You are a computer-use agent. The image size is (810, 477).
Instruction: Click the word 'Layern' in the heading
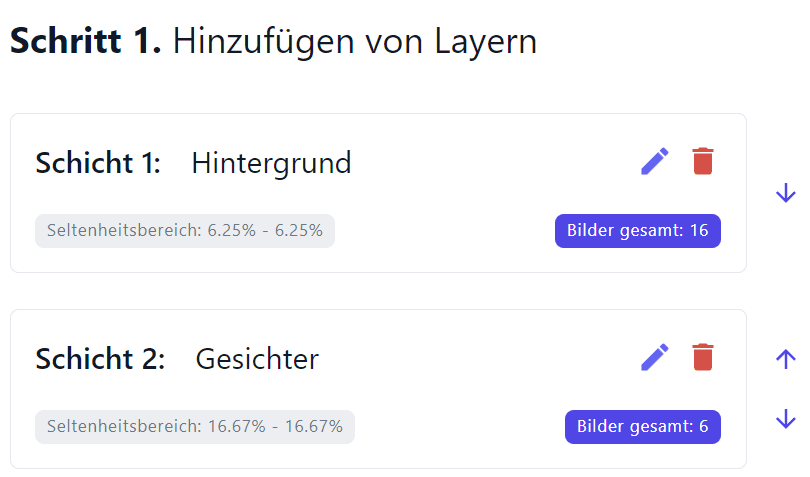point(486,42)
